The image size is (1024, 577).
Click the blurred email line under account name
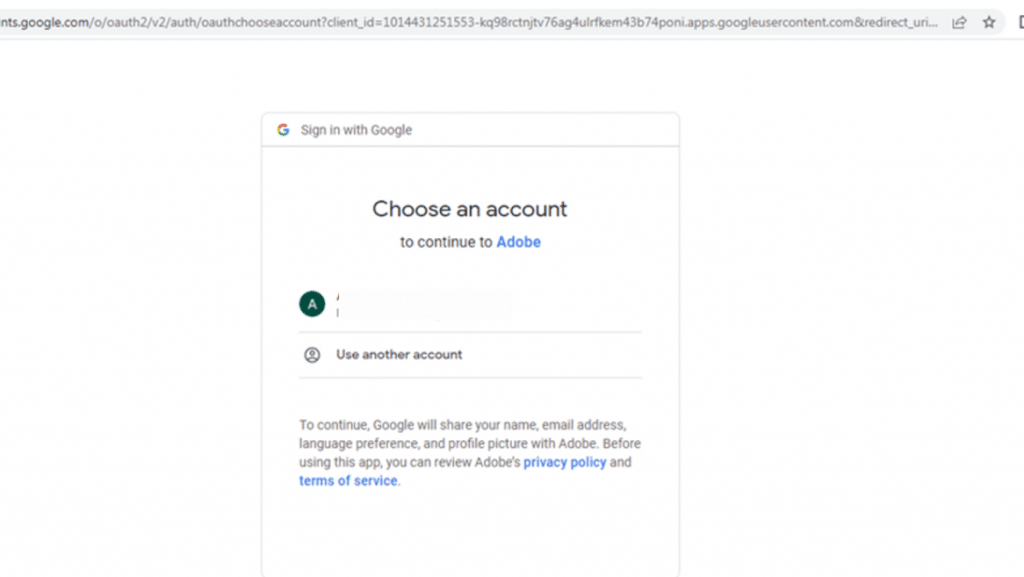[423, 313]
